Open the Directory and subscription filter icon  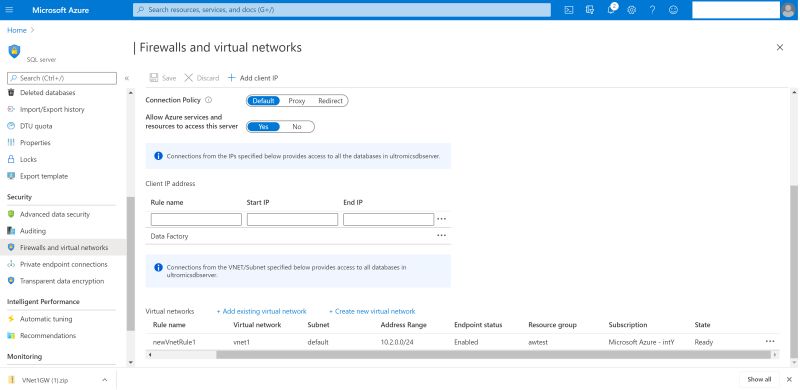590,10
